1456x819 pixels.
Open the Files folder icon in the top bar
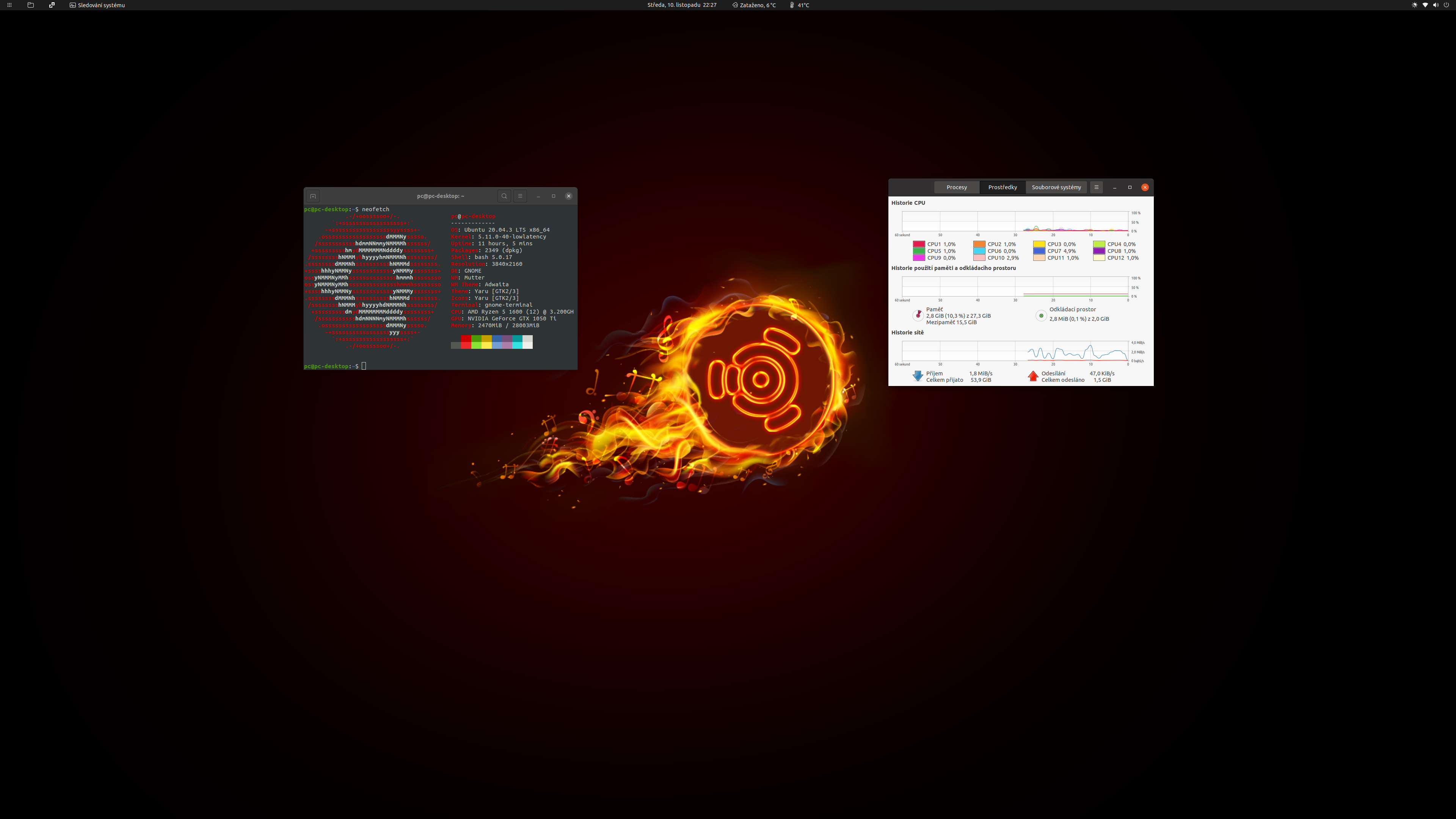point(30,5)
